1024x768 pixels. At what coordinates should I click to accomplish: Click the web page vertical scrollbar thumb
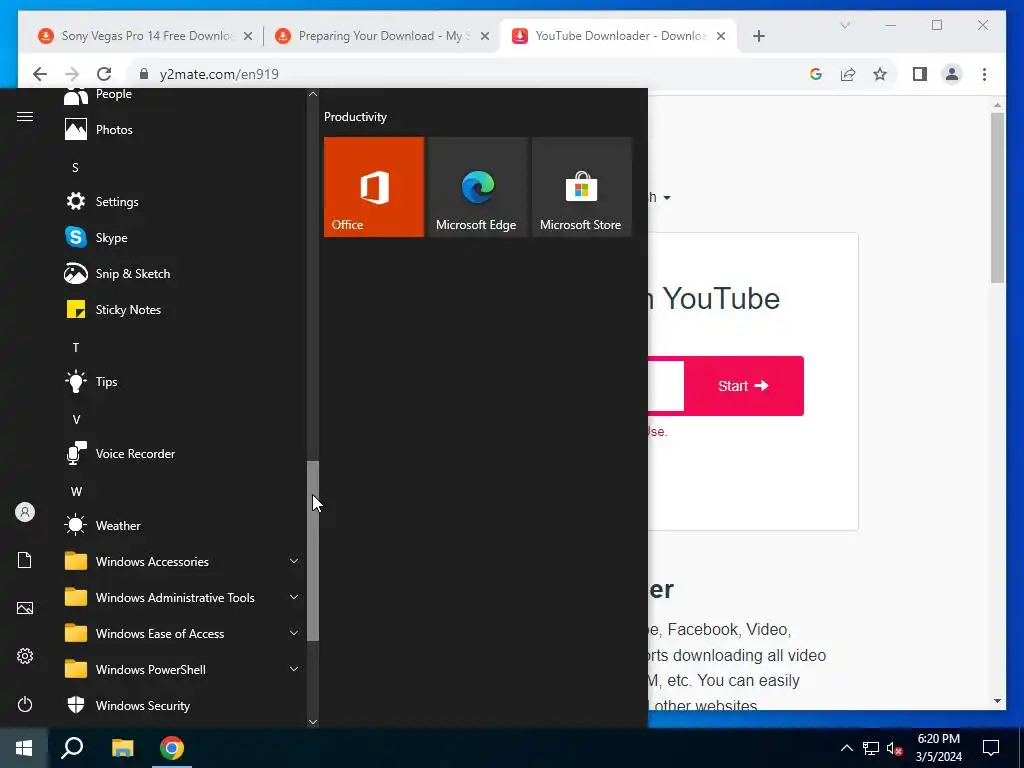pos(997,198)
